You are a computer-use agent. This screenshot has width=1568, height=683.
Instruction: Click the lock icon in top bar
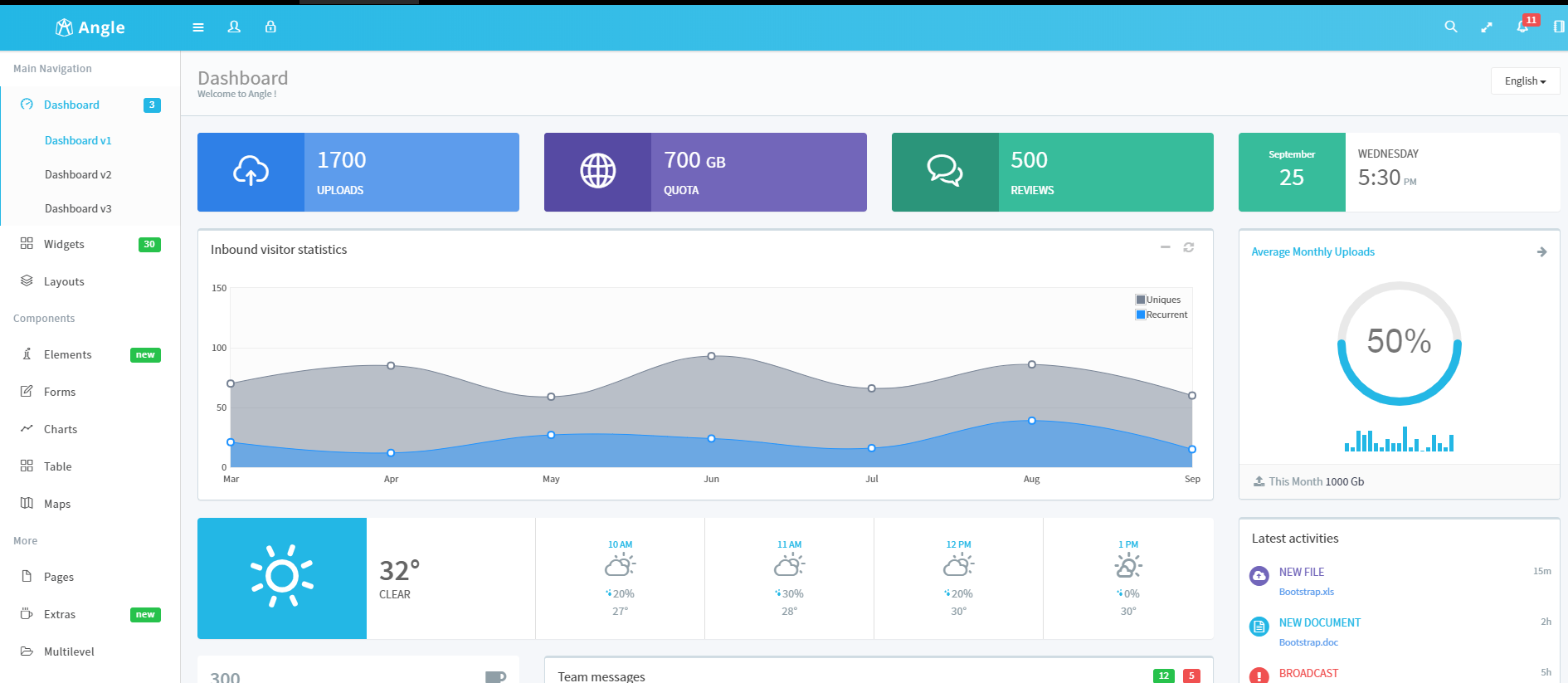[270, 27]
